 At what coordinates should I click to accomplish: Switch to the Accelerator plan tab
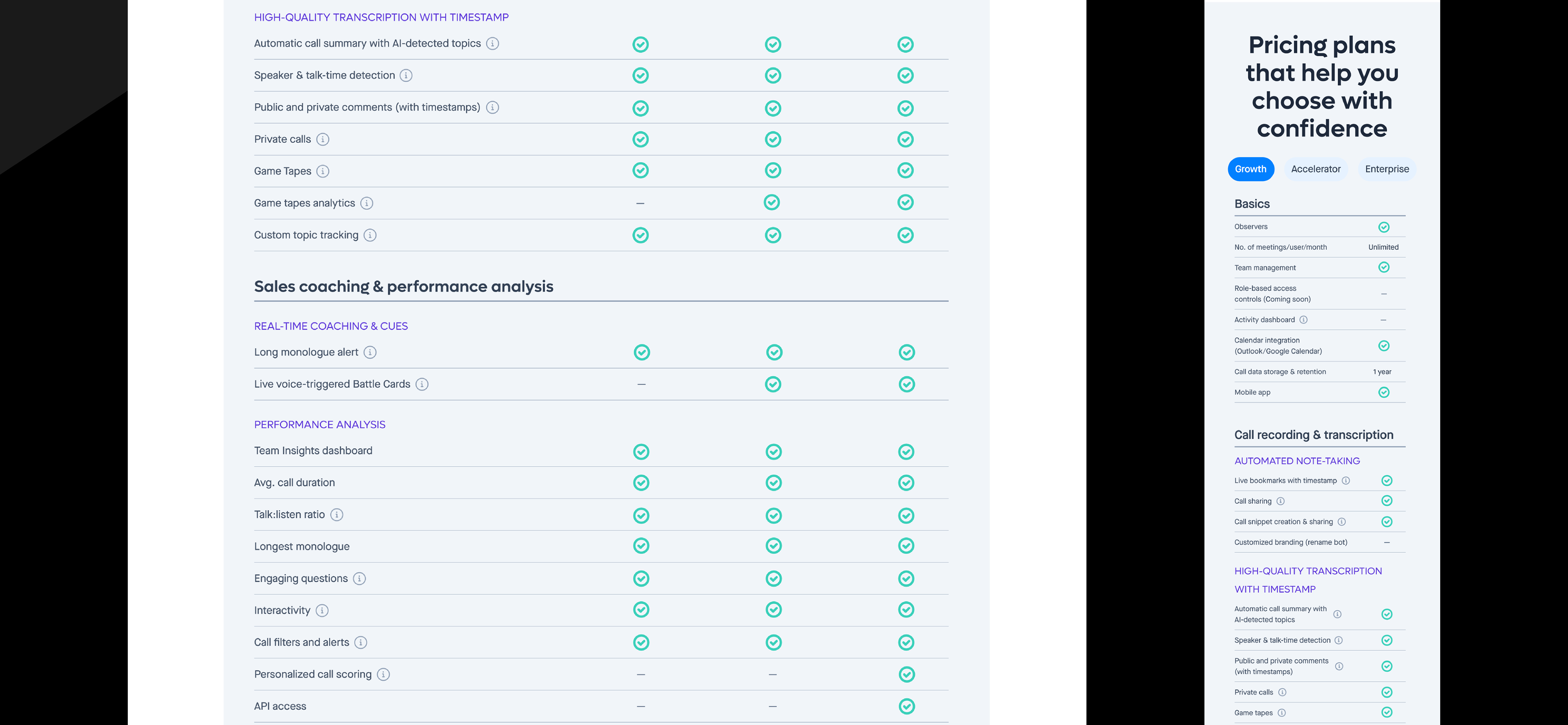coord(1315,169)
